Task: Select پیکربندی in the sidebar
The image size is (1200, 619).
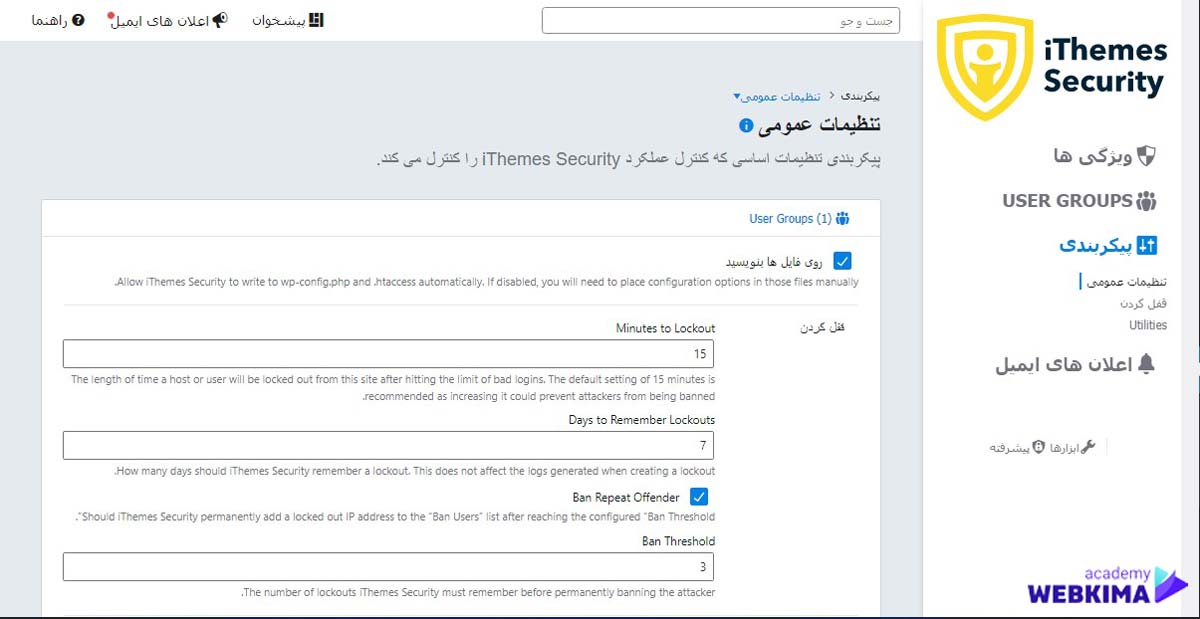Action: (x=1096, y=245)
